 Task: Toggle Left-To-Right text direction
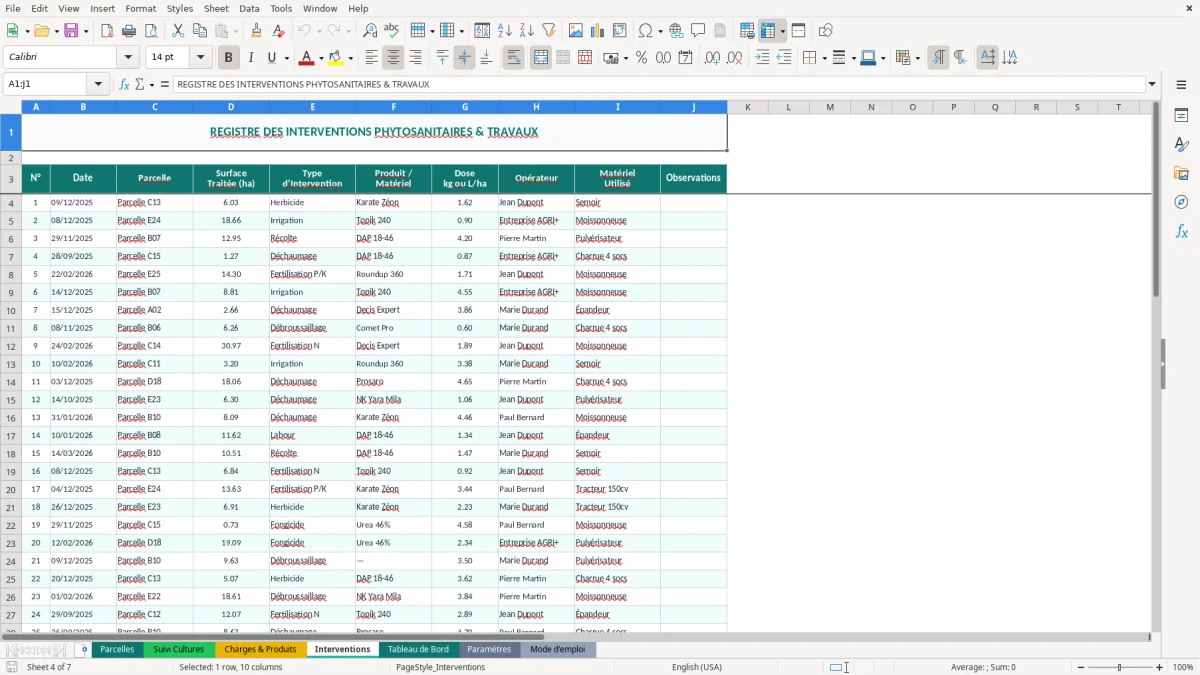pyautogui.click(x=938, y=58)
